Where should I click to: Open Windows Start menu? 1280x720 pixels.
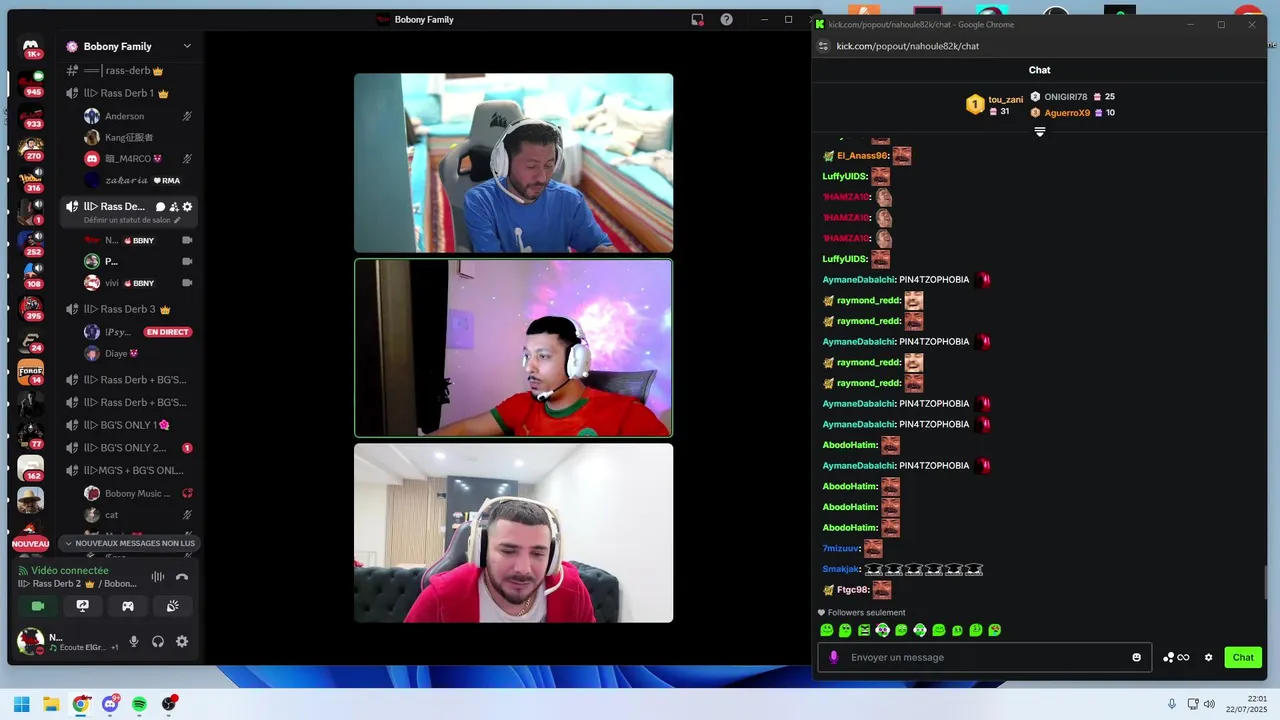(21, 704)
